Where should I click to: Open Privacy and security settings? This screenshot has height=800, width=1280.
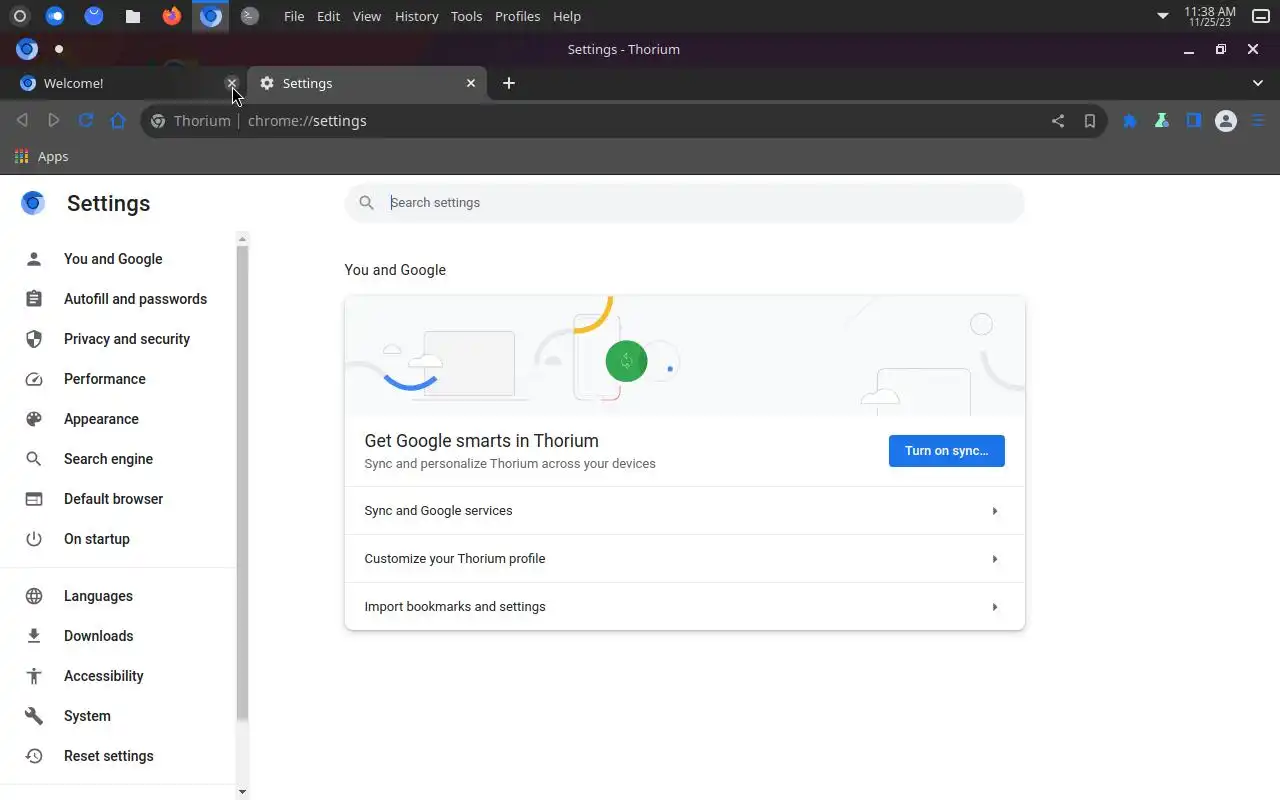point(118,339)
